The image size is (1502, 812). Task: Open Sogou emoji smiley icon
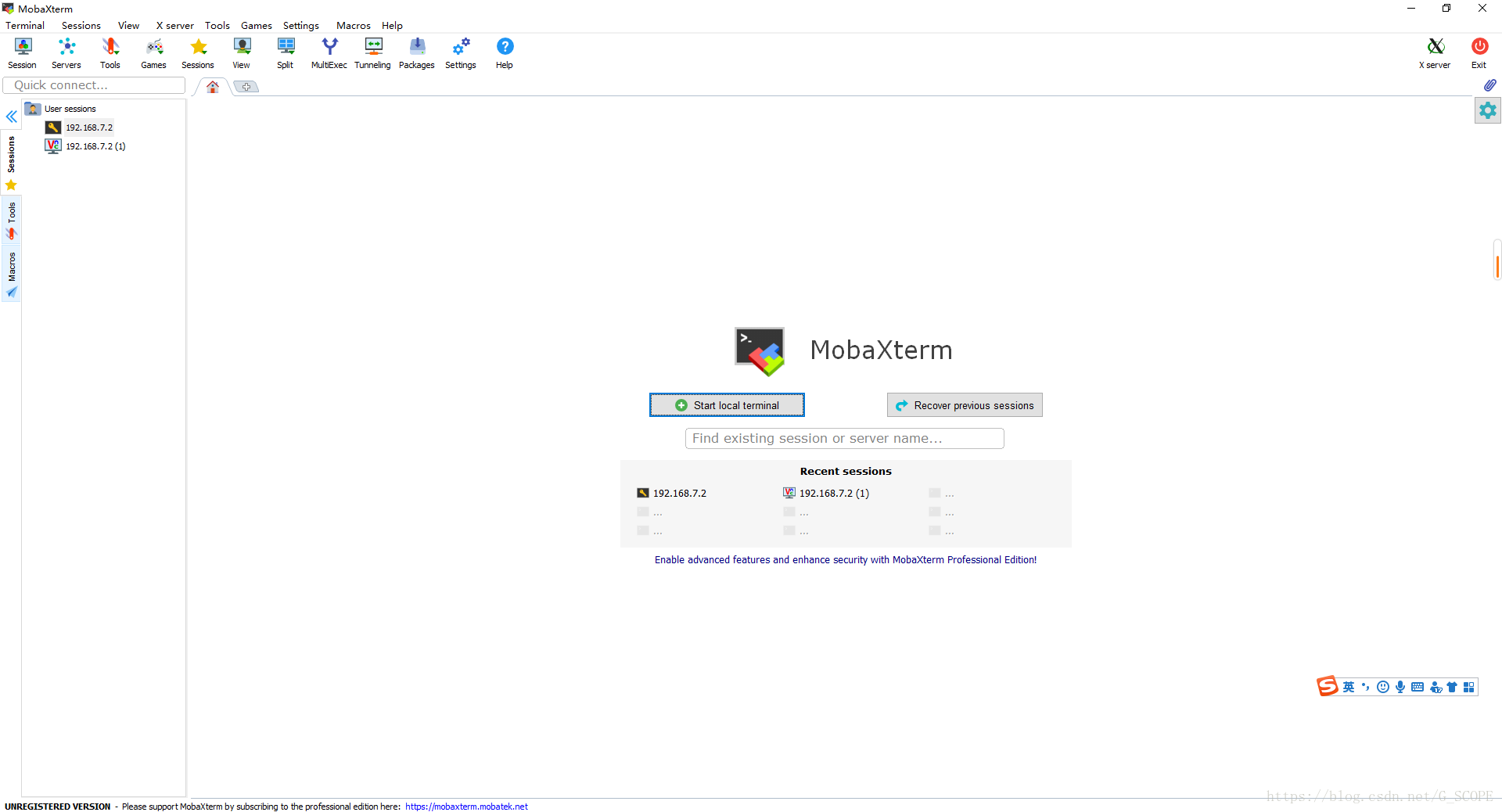tap(1383, 687)
